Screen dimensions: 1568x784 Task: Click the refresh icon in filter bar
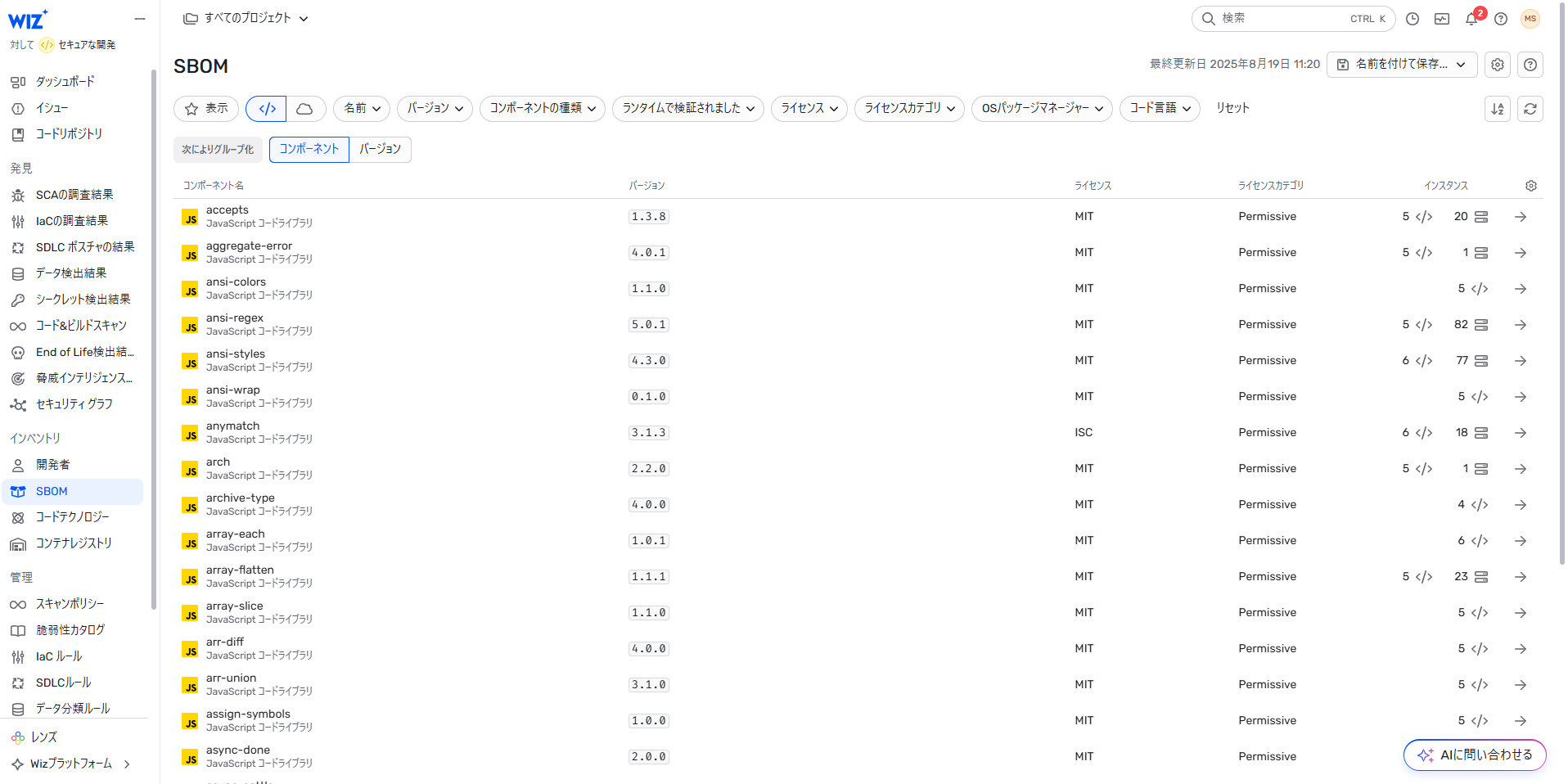click(x=1530, y=109)
